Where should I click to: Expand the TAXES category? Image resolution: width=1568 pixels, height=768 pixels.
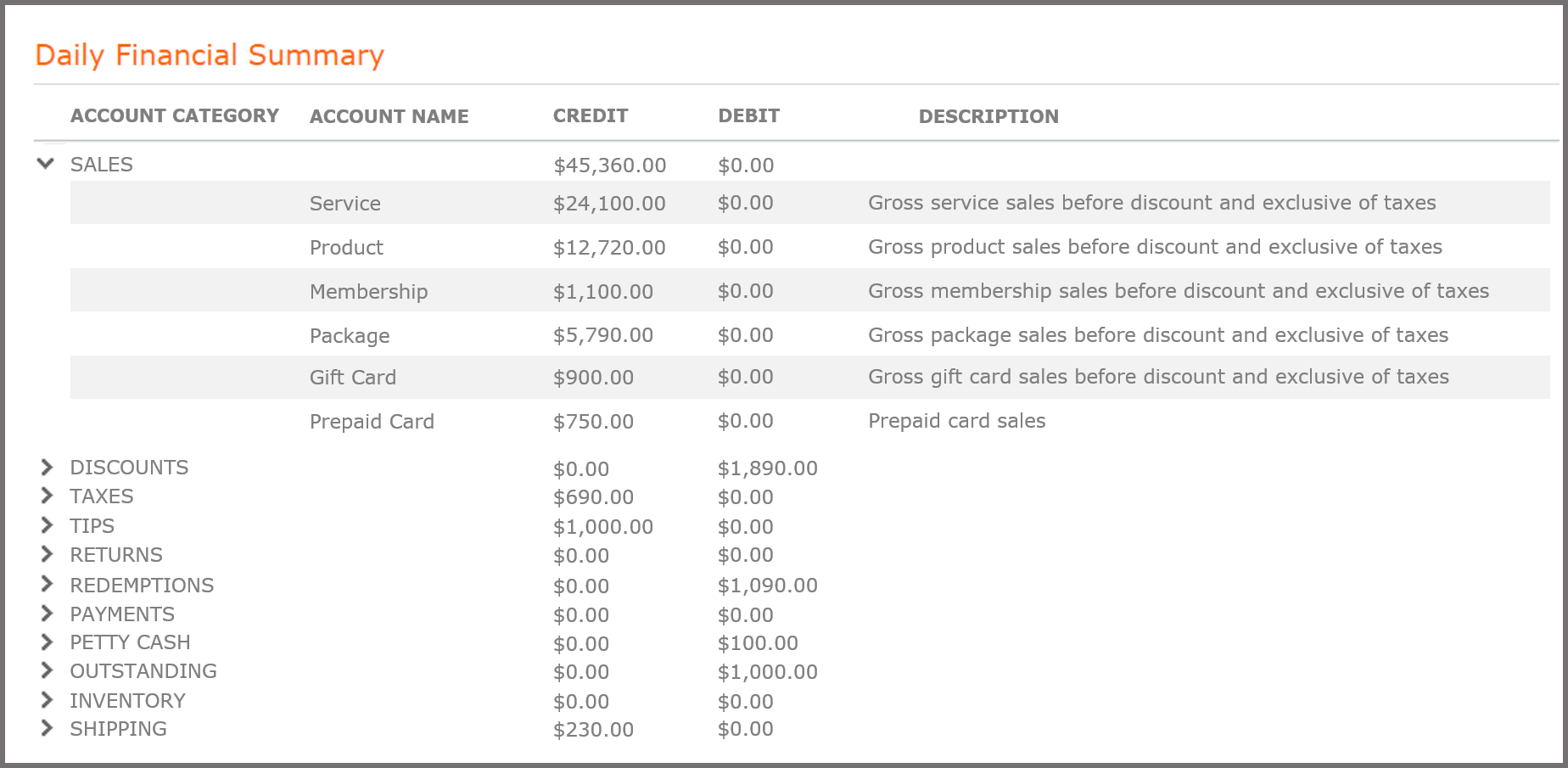point(47,495)
